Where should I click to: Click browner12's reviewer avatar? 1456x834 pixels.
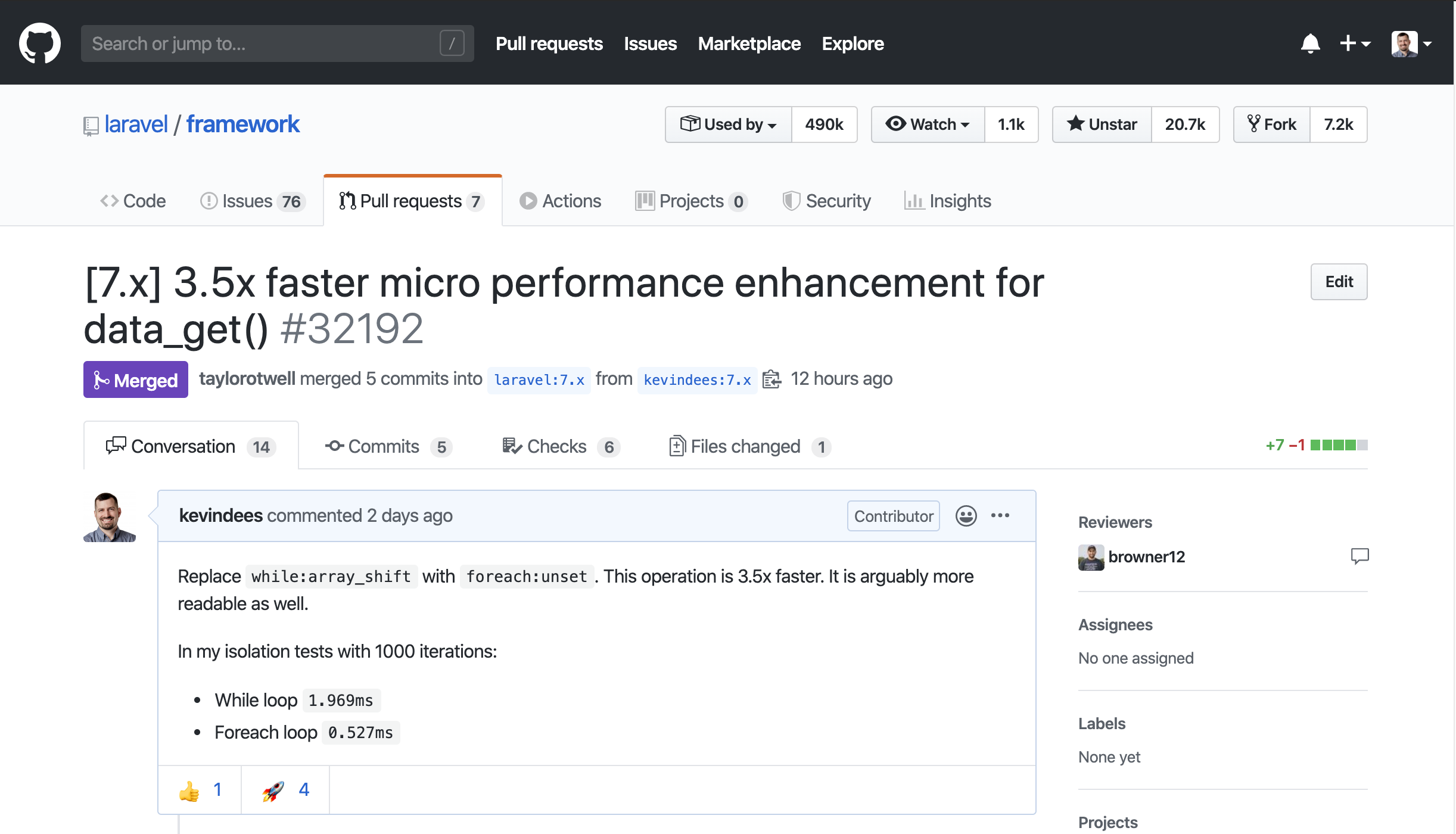tap(1091, 558)
